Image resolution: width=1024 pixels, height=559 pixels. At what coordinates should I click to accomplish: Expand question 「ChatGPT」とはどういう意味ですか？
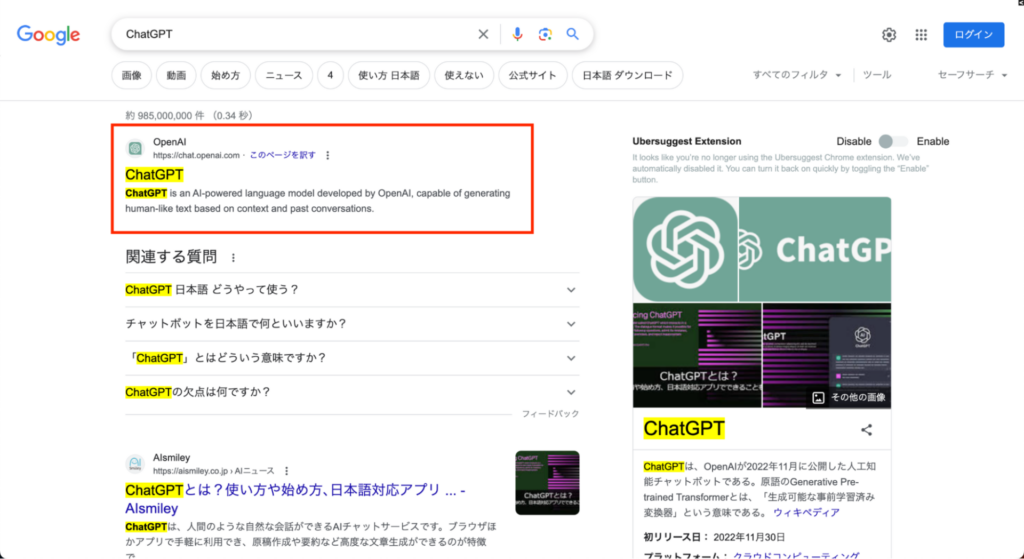[352, 358]
